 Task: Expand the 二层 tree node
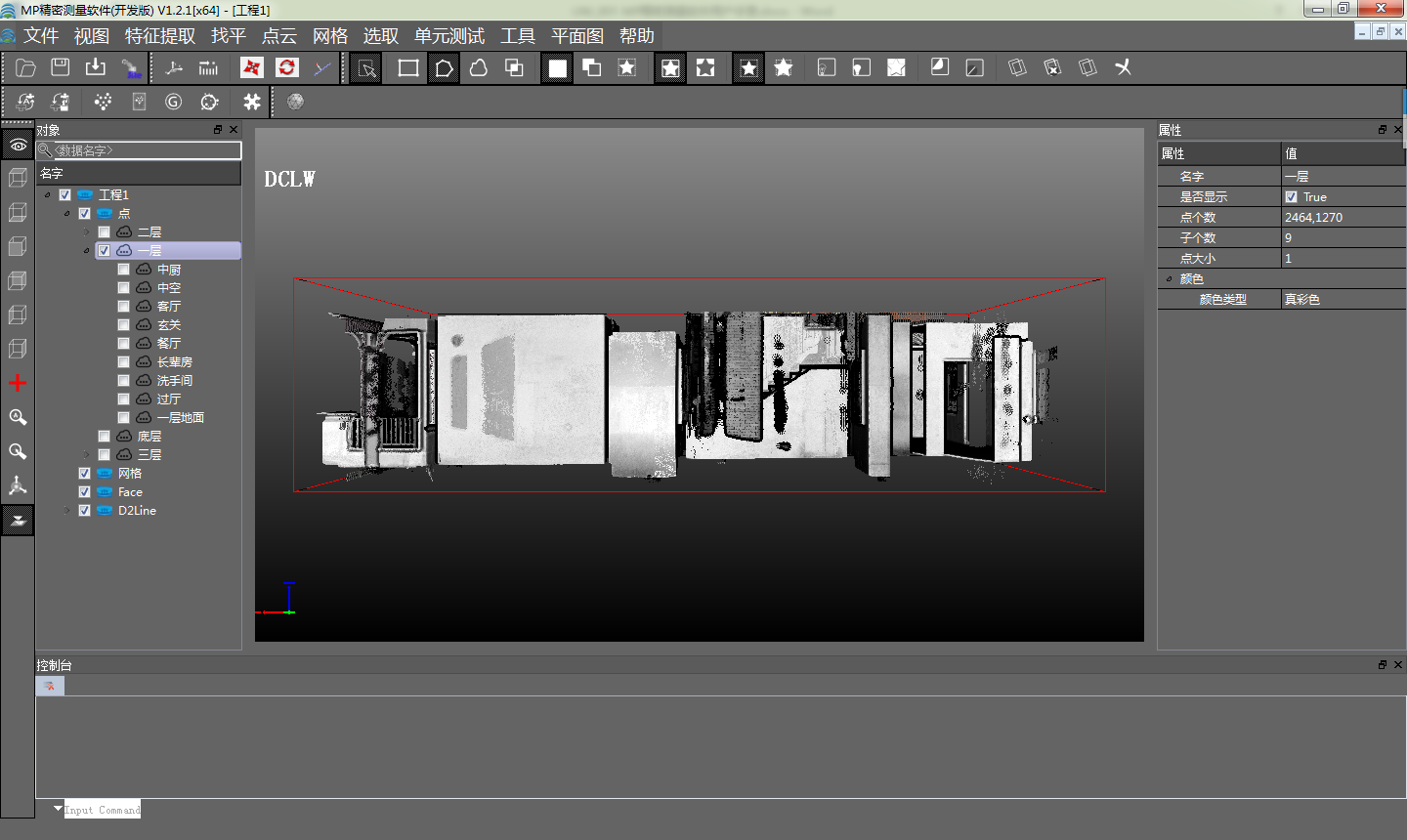[x=86, y=232]
